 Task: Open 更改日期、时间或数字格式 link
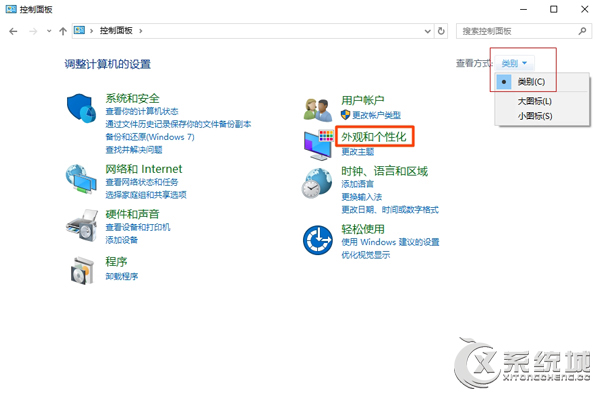pyautogui.click(x=390, y=209)
